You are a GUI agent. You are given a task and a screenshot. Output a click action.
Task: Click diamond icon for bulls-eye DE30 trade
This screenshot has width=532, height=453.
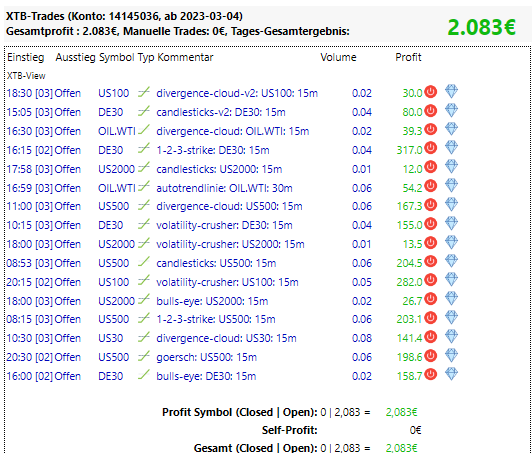click(451, 374)
